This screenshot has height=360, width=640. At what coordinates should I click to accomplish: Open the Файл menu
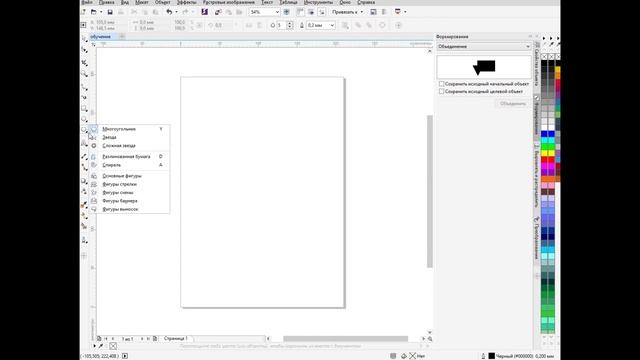(87, 2)
